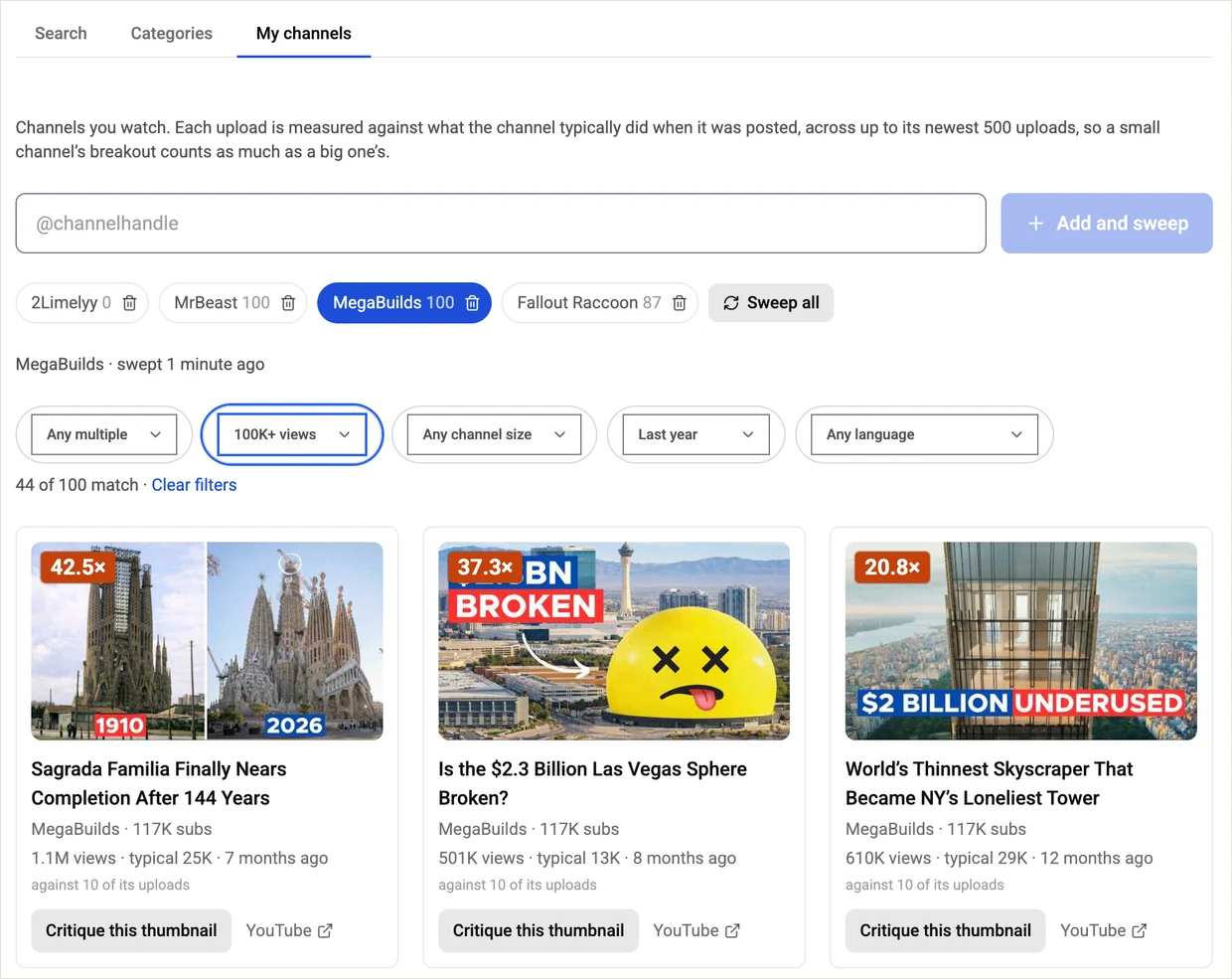Select the MegaBuilds channel chip
The image size is (1232, 979).
(392, 303)
